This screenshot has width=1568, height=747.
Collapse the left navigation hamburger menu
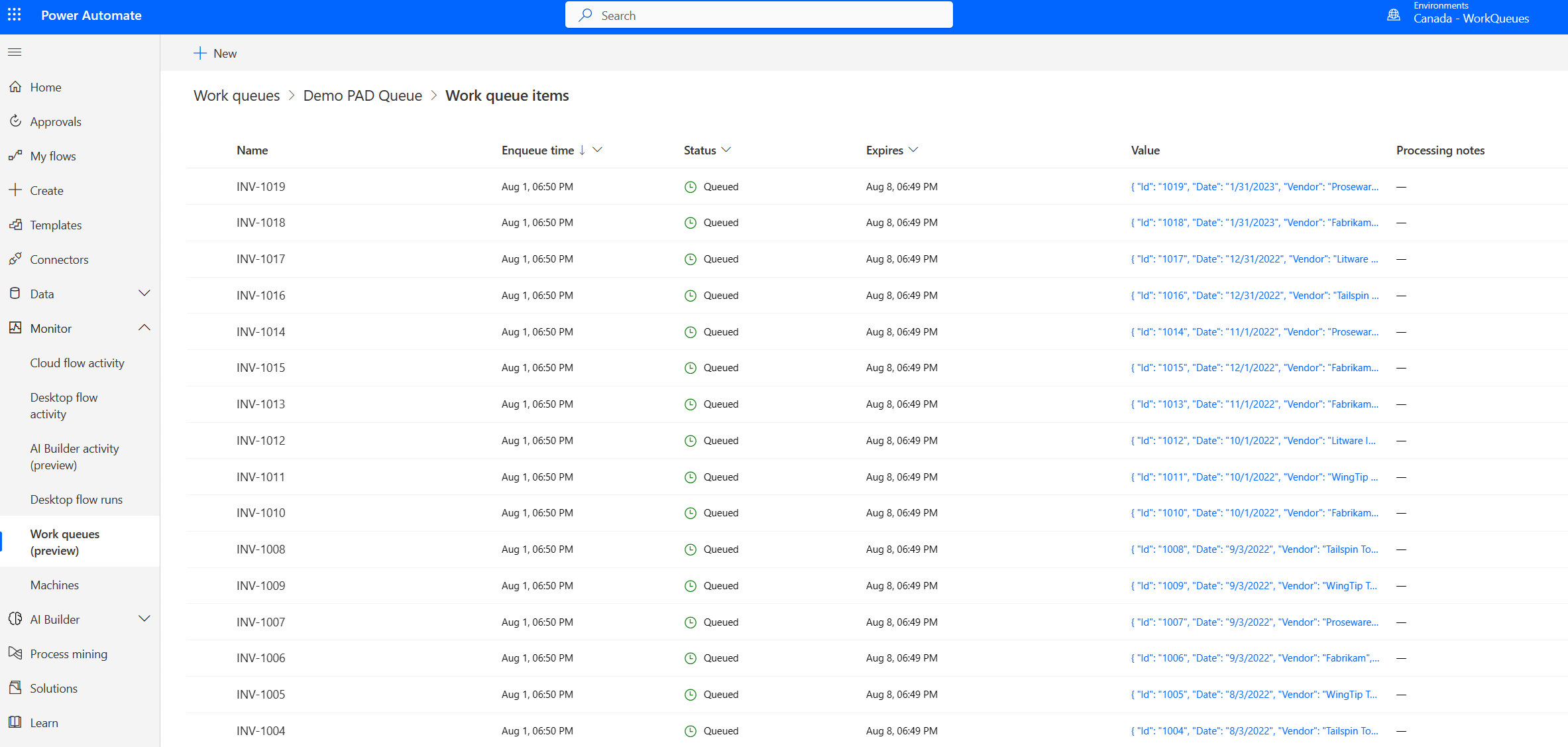coord(15,52)
